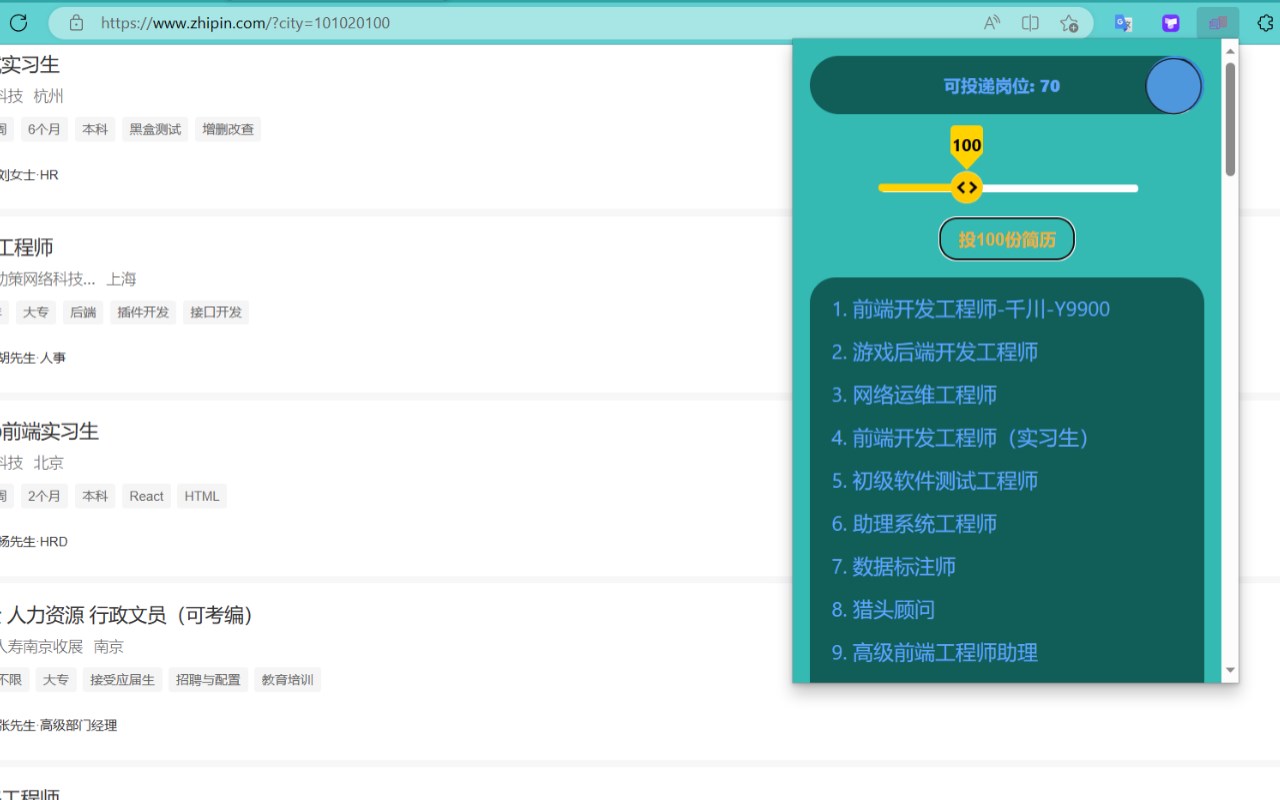Viewport: 1280px width, 800px height.
Task: Select job 5. 初级软件测试工程师
Action: (x=935, y=481)
